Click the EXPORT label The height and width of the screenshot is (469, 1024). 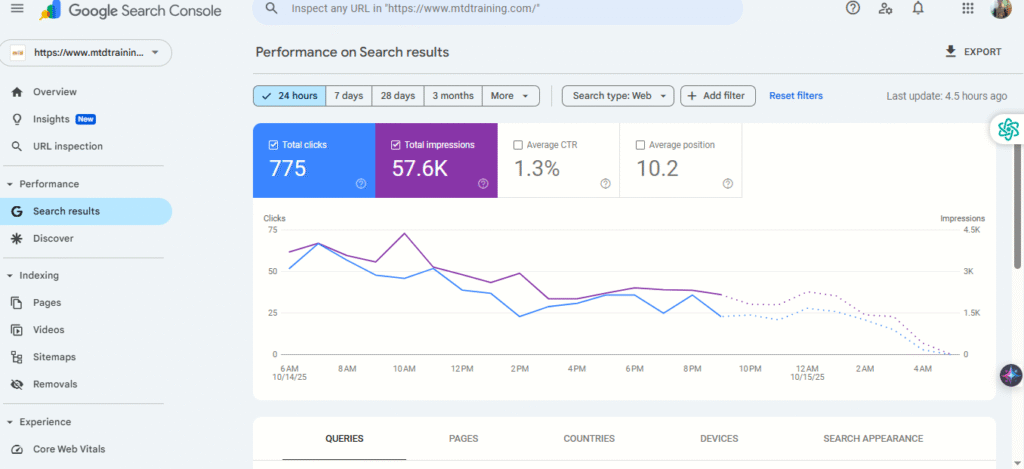coord(983,52)
